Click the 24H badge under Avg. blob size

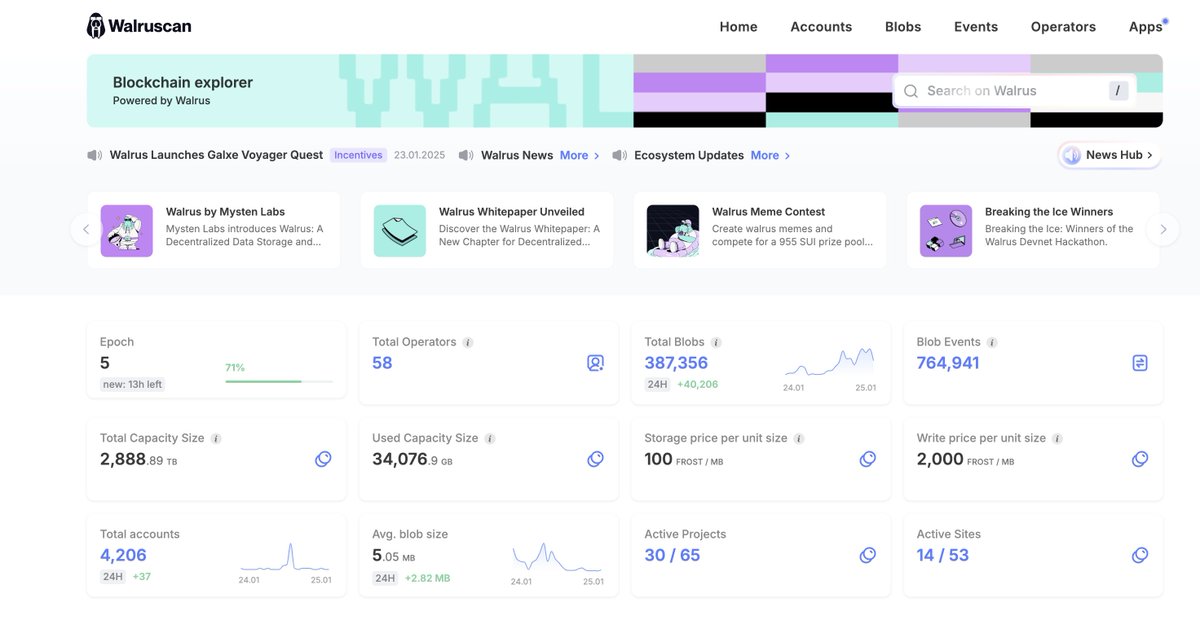click(x=385, y=576)
